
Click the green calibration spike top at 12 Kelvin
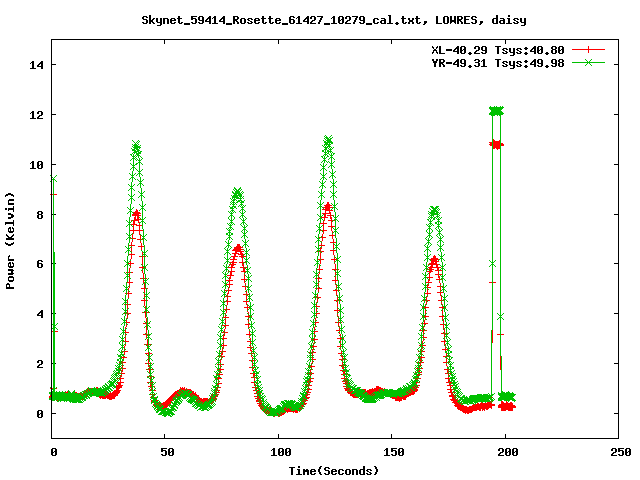click(496, 111)
